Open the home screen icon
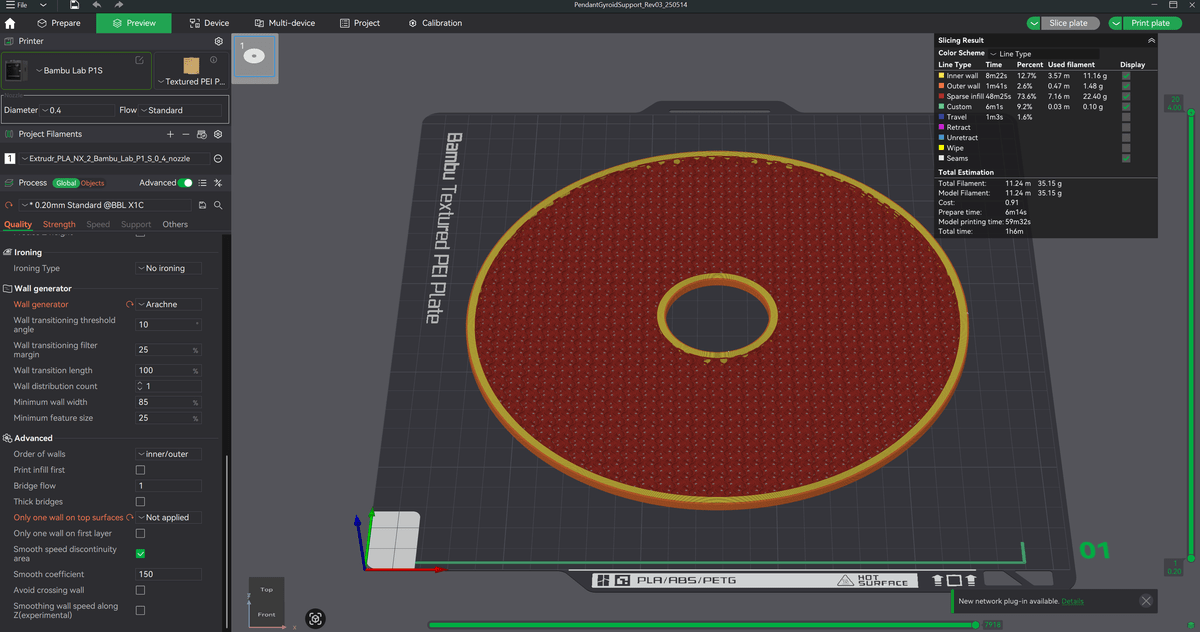The width and height of the screenshot is (1200, 632). pos(10,23)
